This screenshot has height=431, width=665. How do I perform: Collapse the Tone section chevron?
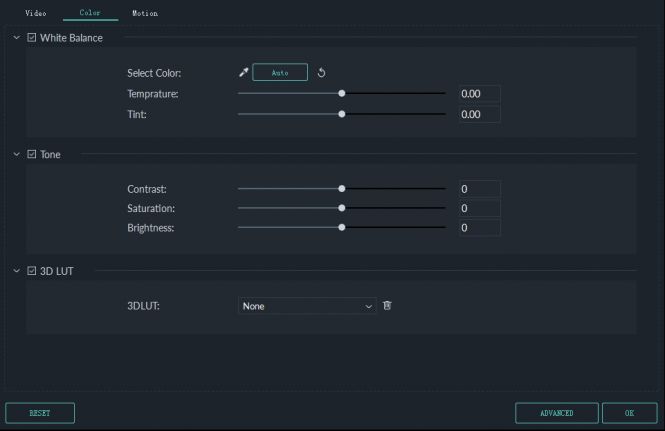[17, 154]
